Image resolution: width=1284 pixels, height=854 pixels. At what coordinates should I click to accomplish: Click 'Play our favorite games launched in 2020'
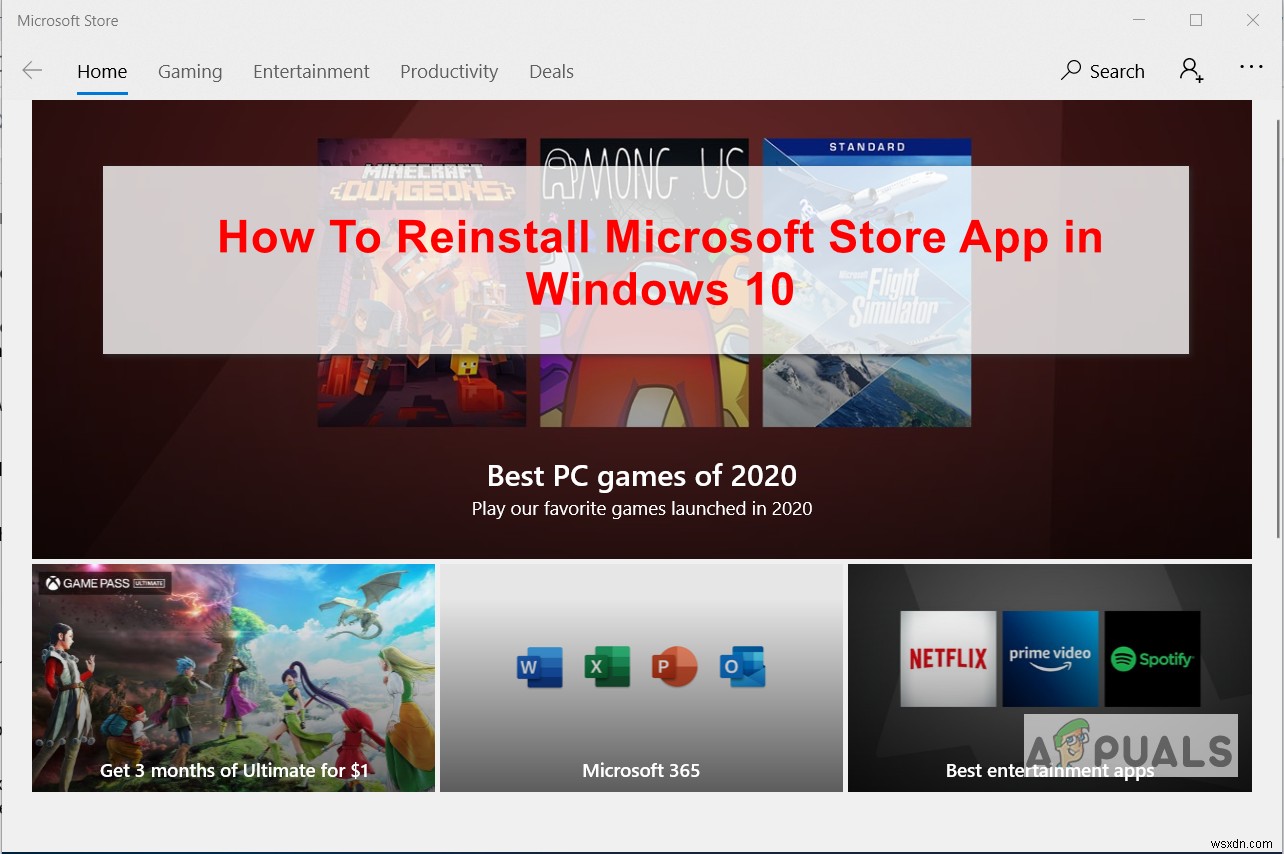642,508
